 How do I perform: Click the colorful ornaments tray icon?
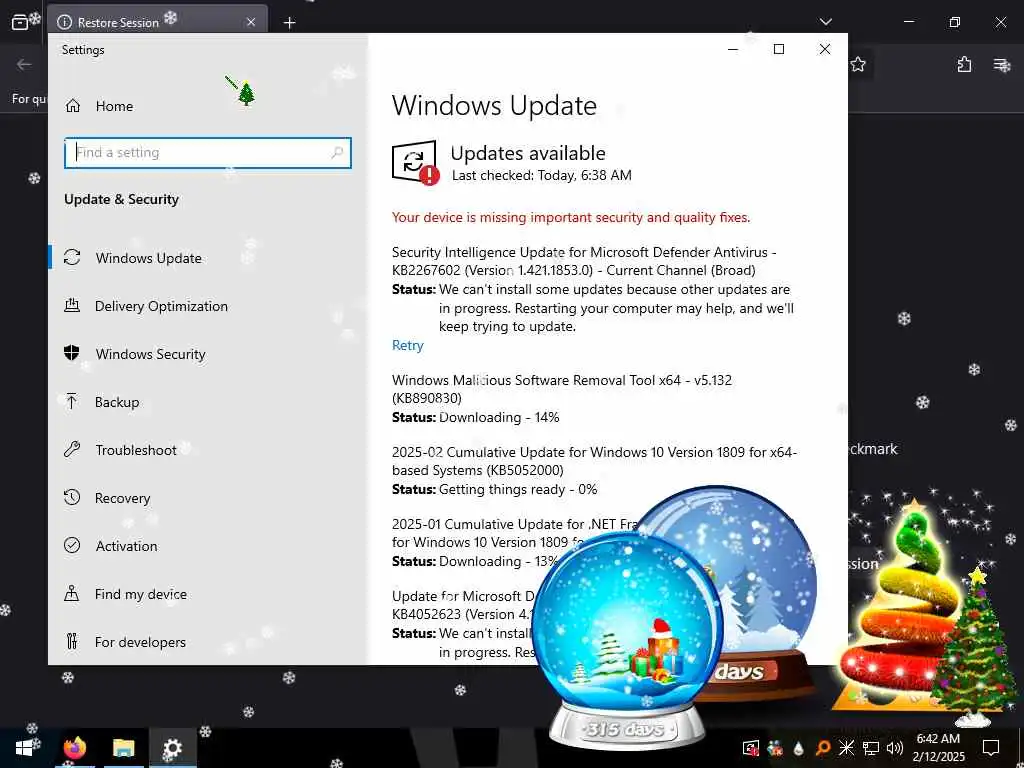coord(775,748)
